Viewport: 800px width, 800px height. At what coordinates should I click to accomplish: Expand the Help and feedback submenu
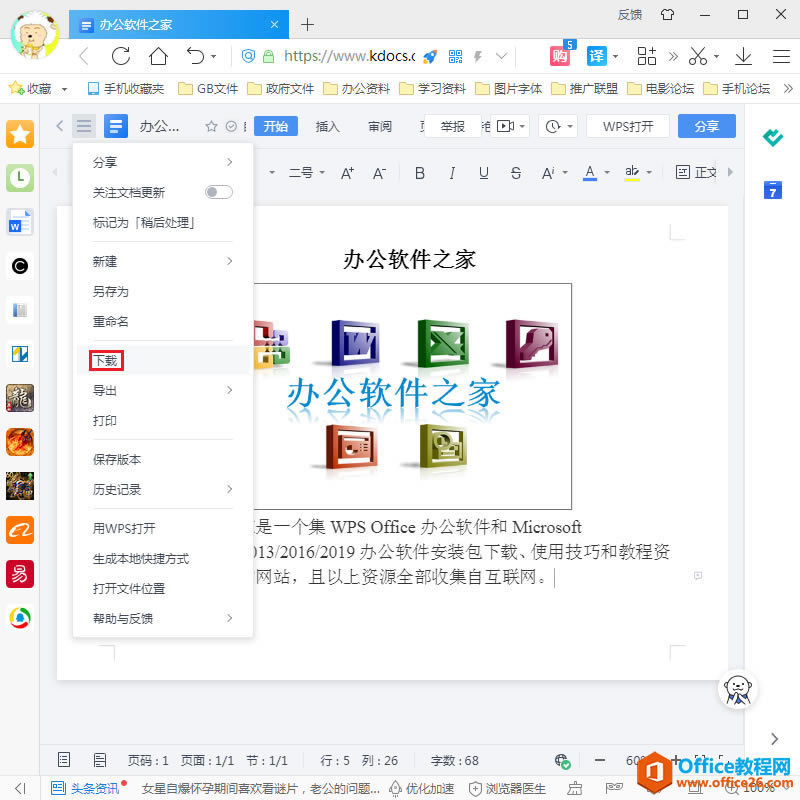point(230,618)
